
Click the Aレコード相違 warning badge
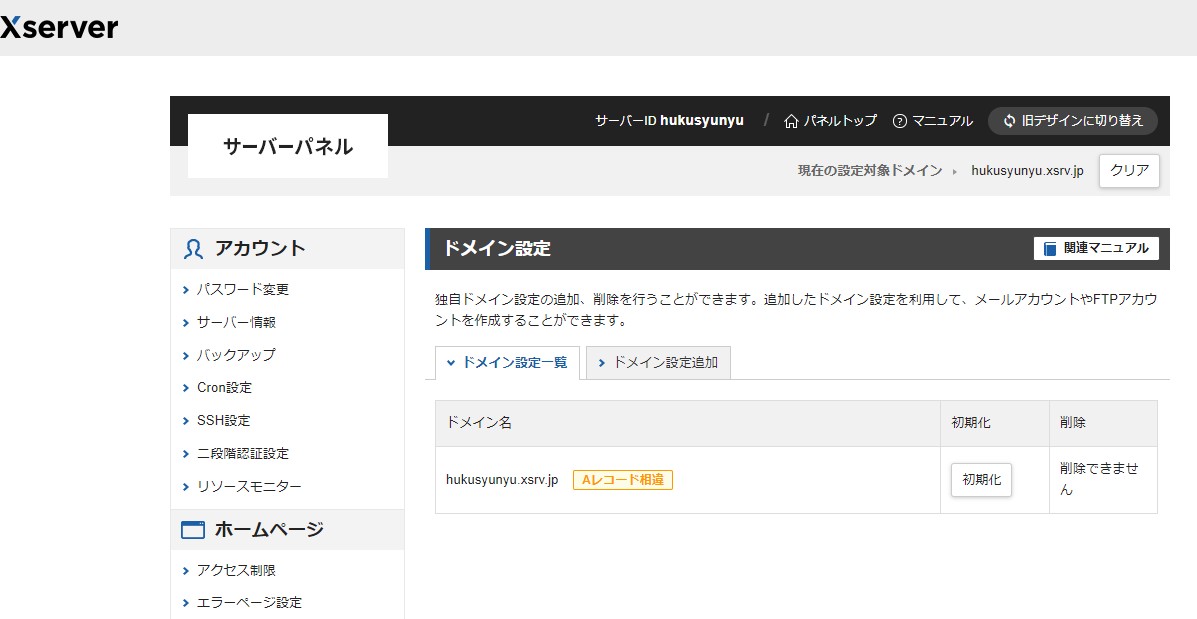click(623, 480)
